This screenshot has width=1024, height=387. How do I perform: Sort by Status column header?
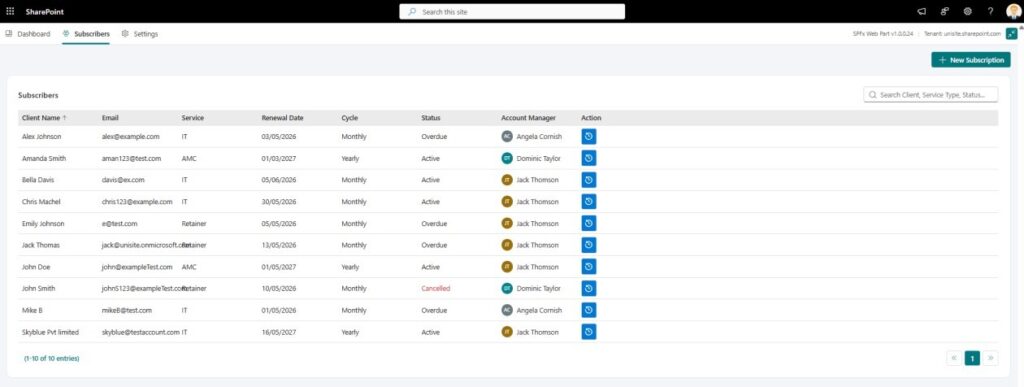[x=430, y=118]
